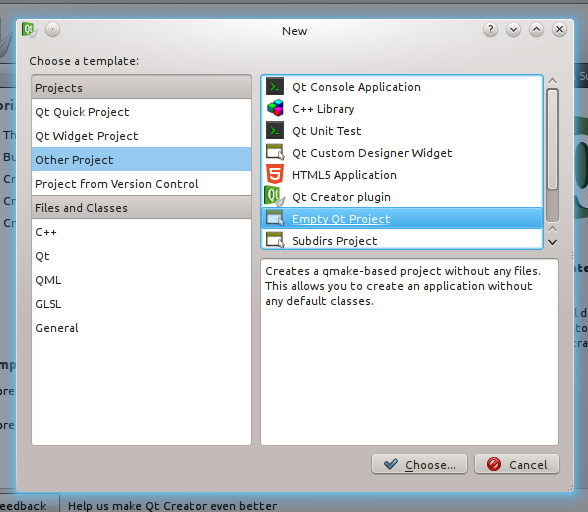Select the QML category
Image resolution: width=588 pixels, height=512 pixels.
tap(141, 280)
